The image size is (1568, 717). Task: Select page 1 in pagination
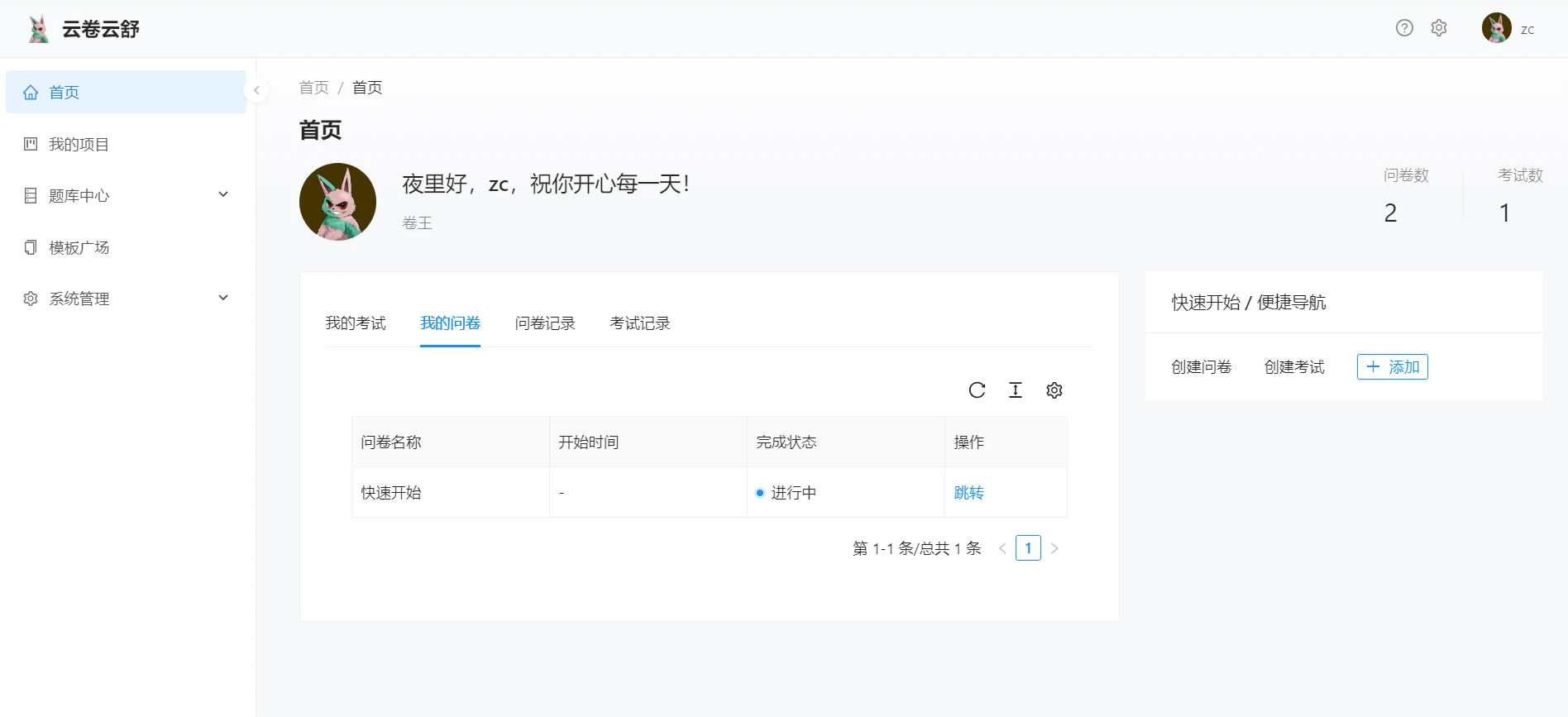pyautogui.click(x=1028, y=548)
